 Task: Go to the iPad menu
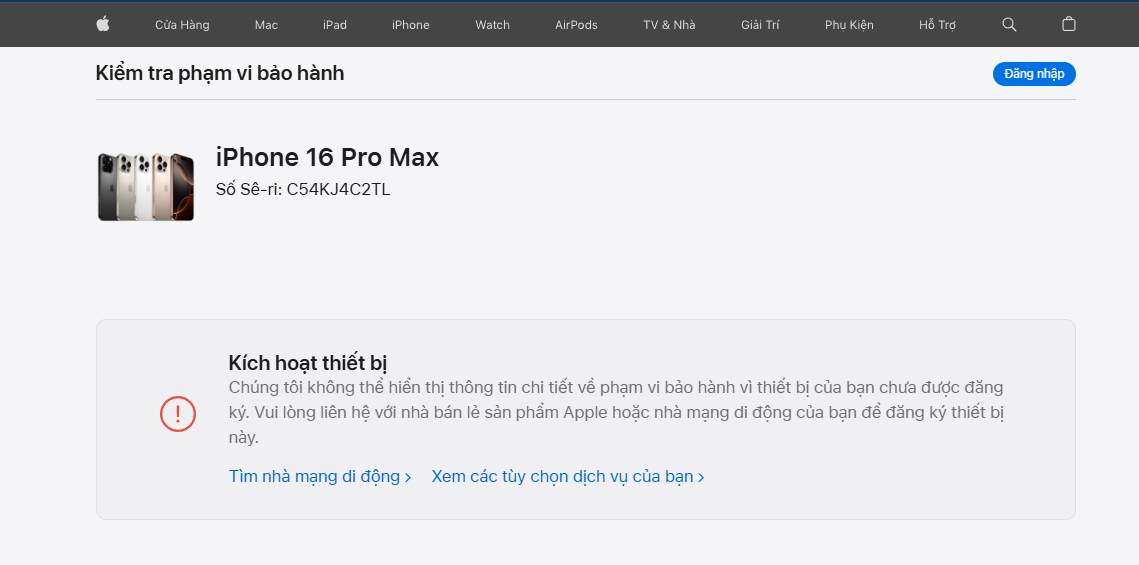click(335, 25)
